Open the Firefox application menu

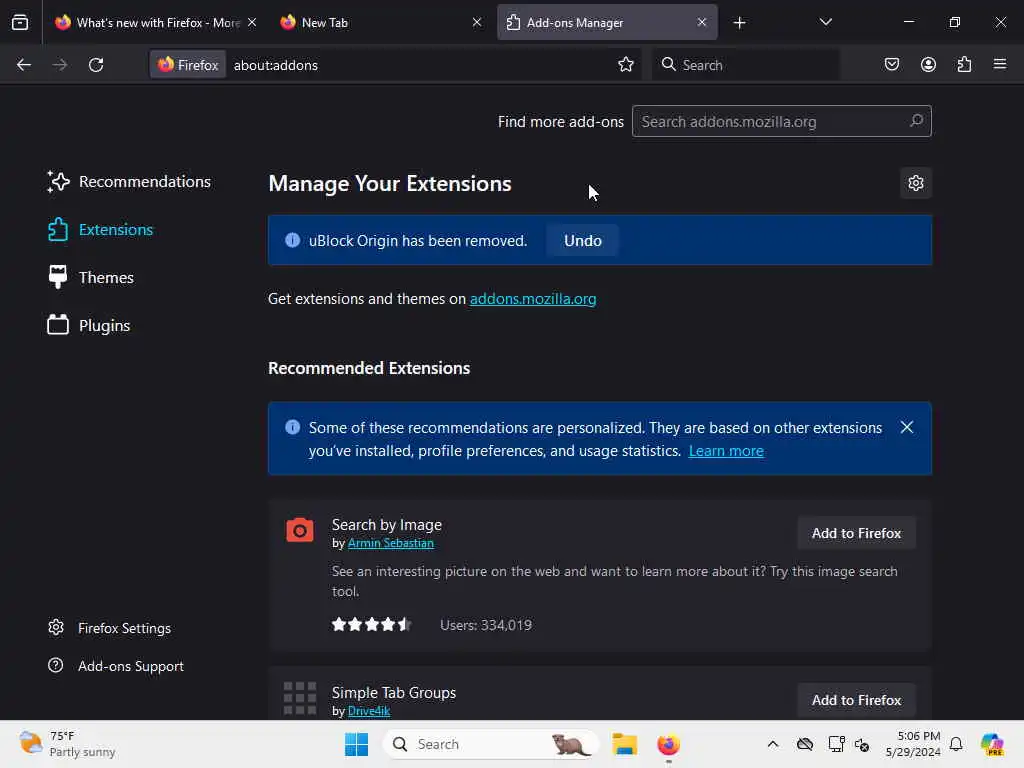pyautogui.click(x=1000, y=64)
